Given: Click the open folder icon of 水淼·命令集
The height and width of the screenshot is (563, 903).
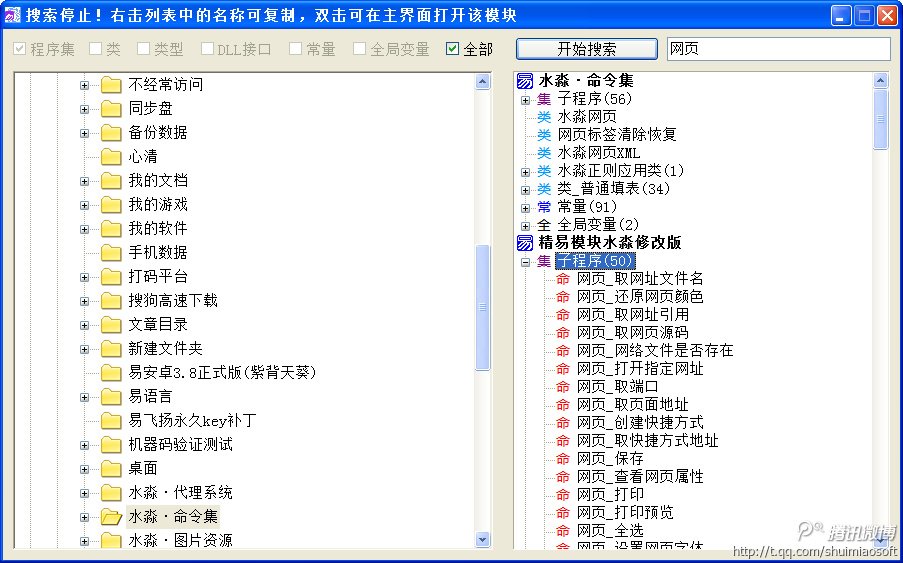Looking at the screenshot, I should pos(111,517).
